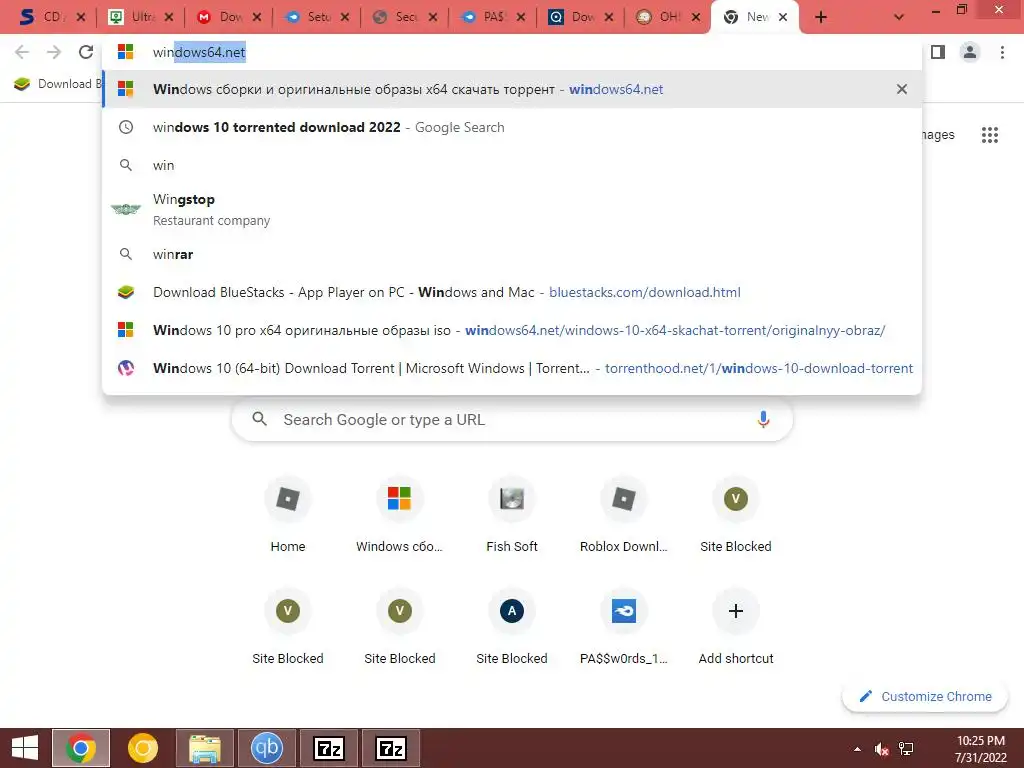Toggle the side panel icon
1024x768 pixels.
click(x=938, y=52)
